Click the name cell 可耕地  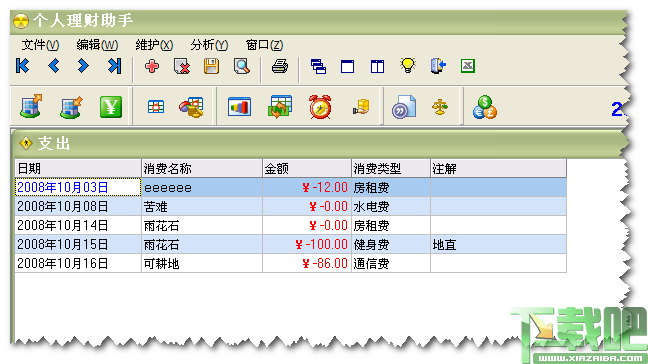point(202,263)
